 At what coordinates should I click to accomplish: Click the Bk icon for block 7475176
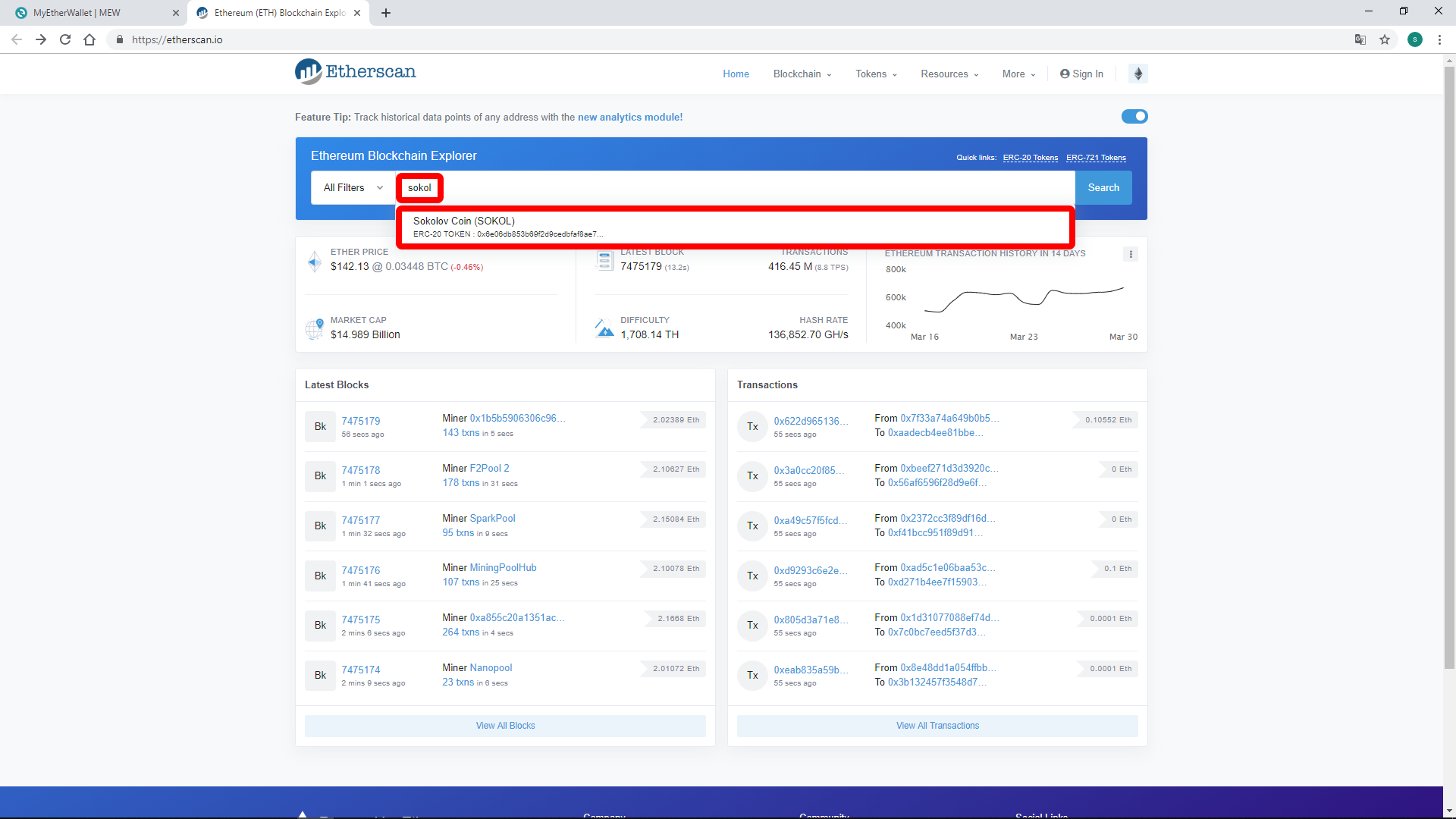[x=320, y=576]
